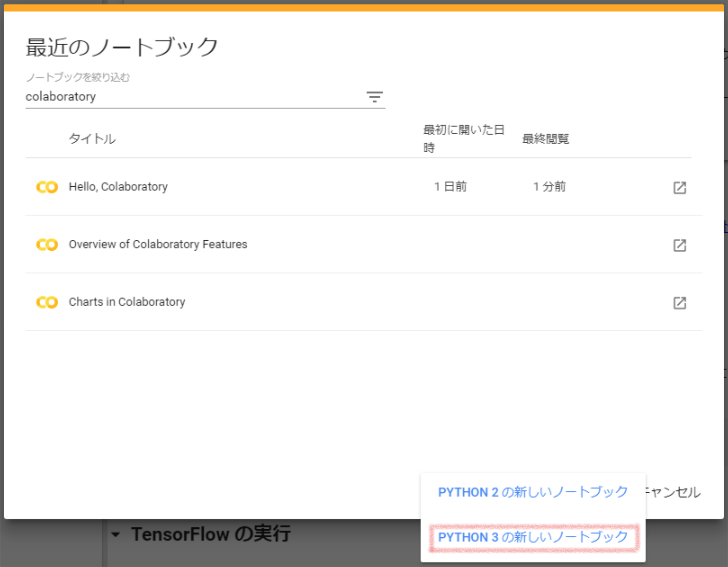
Task: Click the タイトル column header
Action: 92,139
